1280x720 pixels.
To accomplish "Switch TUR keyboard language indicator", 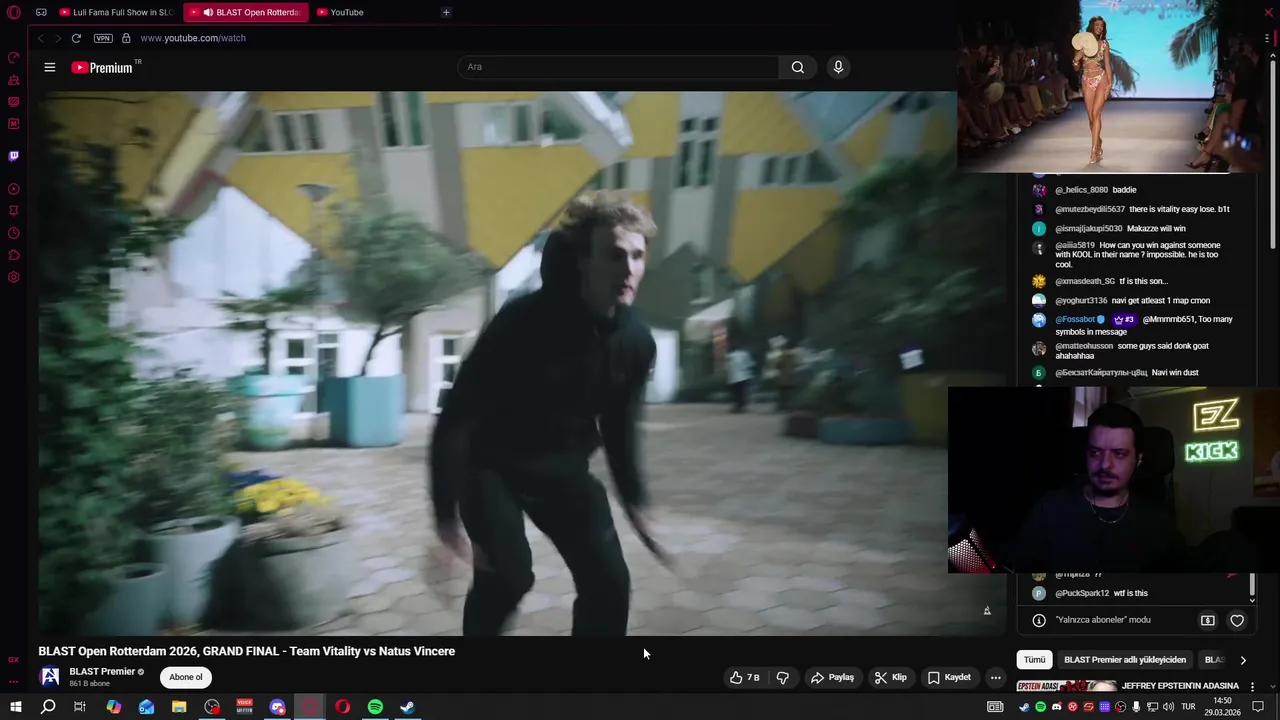I will [x=1188, y=707].
